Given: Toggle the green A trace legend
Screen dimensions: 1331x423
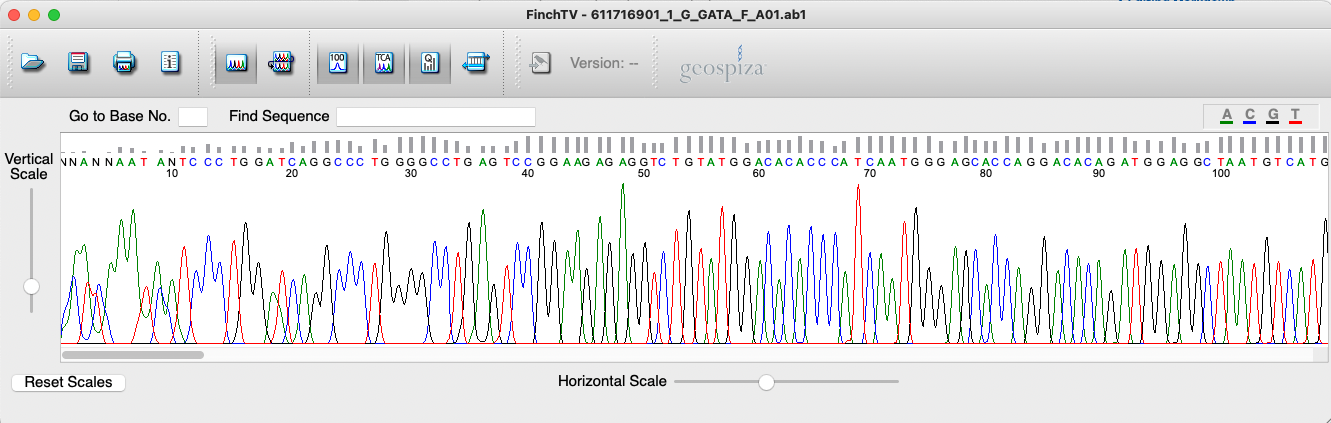Looking at the screenshot, I should tap(1226, 115).
